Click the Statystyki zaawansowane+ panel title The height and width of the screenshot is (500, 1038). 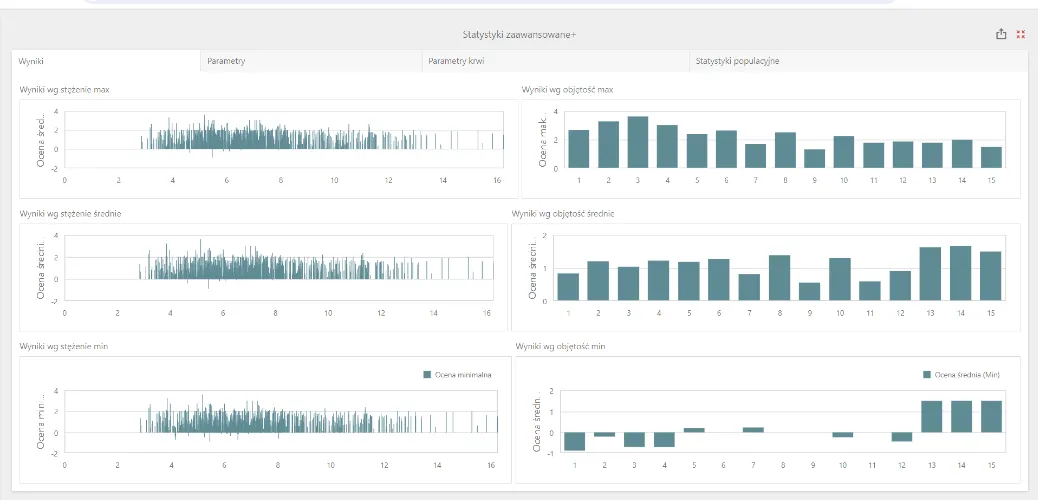[x=519, y=34]
